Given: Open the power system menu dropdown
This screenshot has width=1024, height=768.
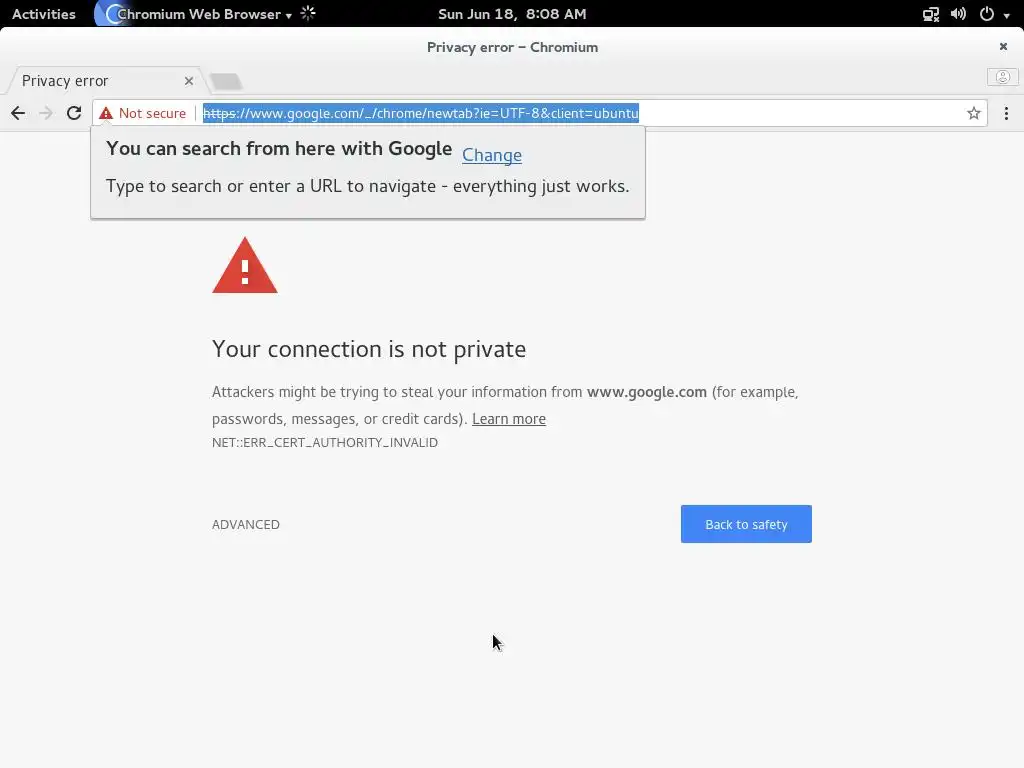Looking at the screenshot, I should point(993,14).
